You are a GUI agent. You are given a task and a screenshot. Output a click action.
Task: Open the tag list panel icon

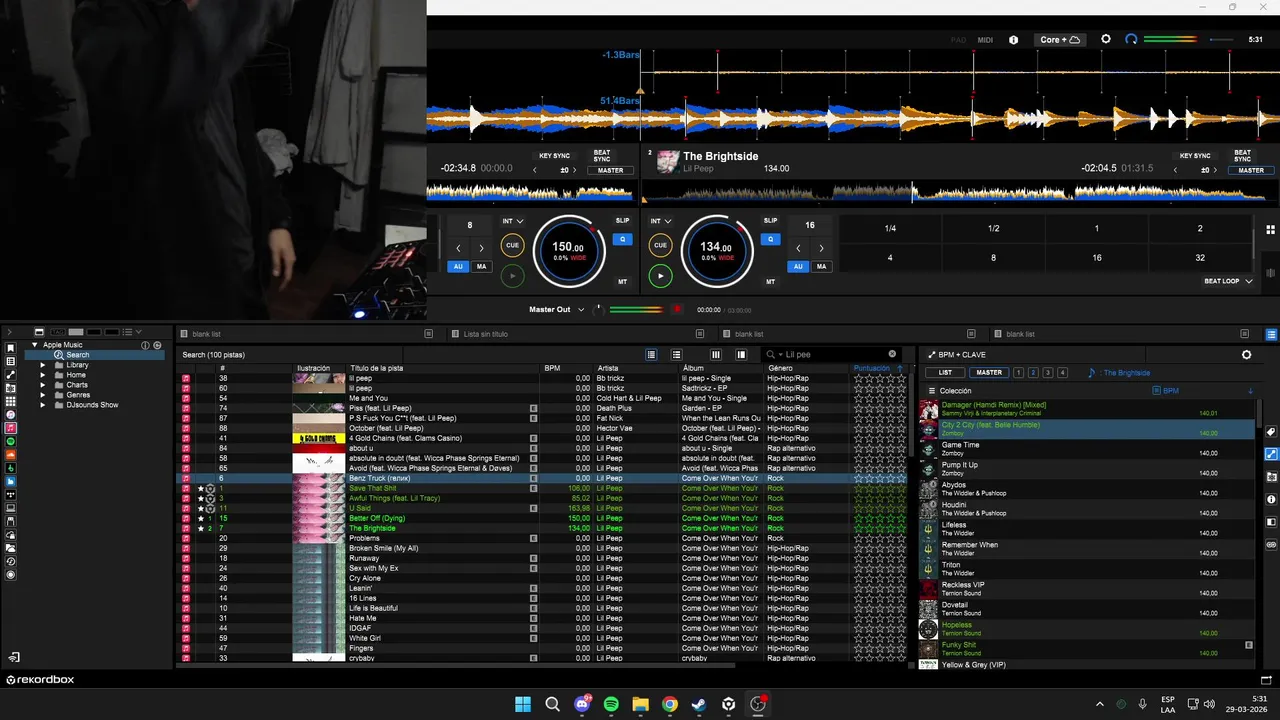[1271, 432]
